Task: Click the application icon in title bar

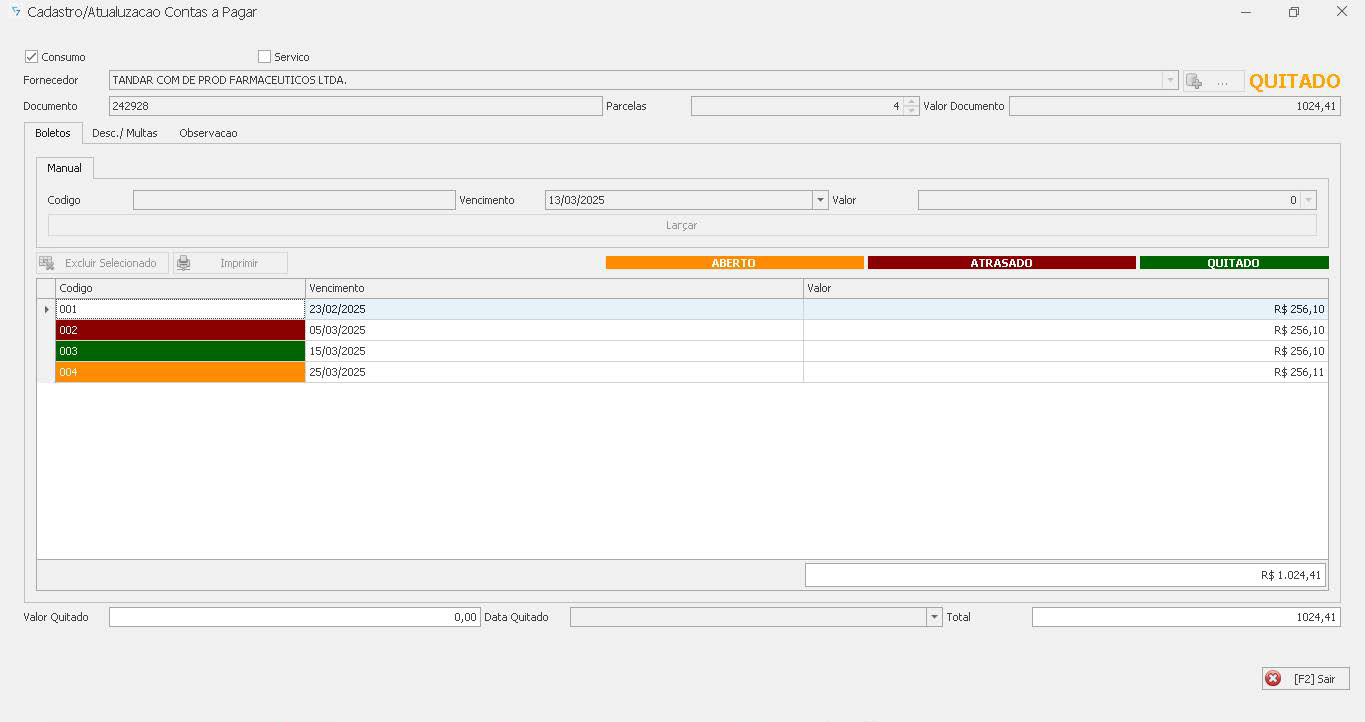Action: click(15, 12)
